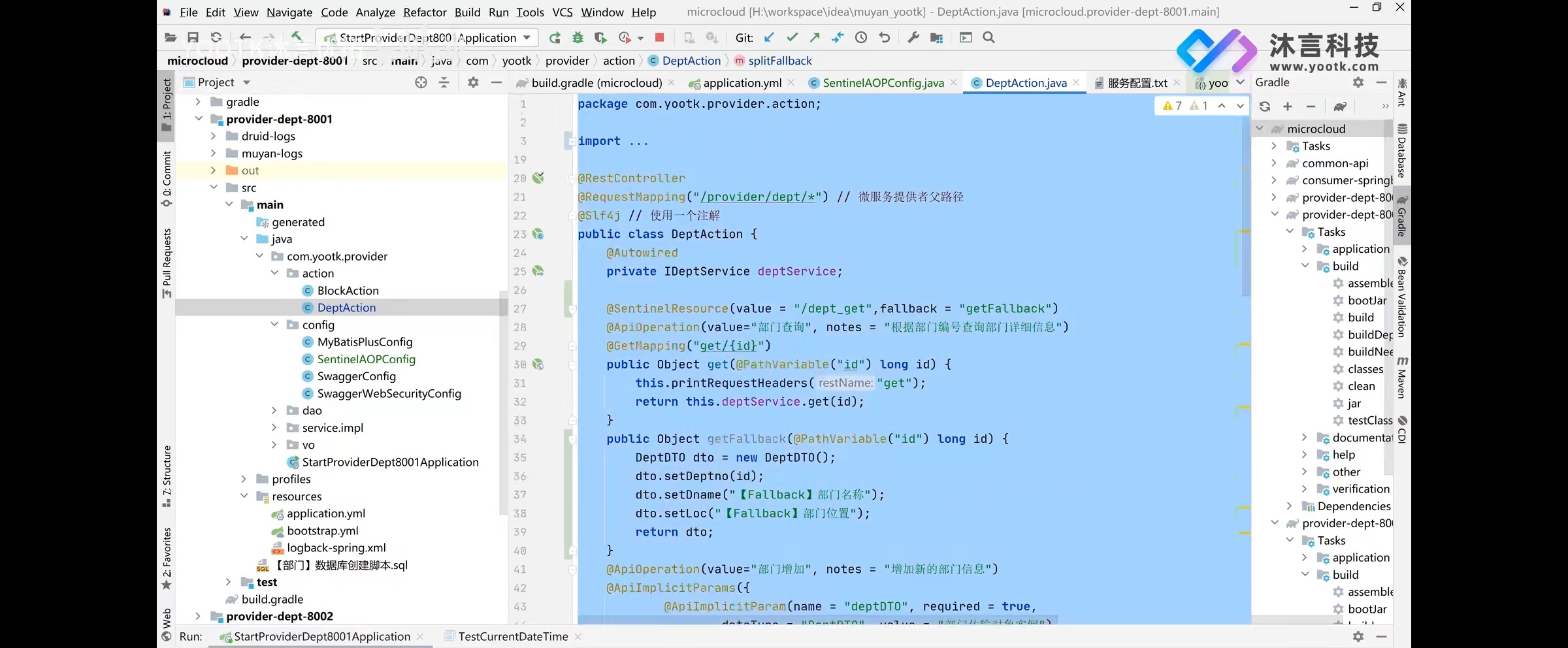
Task: Click the Execute Gradle Task elephant icon
Action: pyautogui.click(x=1340, y=106)
